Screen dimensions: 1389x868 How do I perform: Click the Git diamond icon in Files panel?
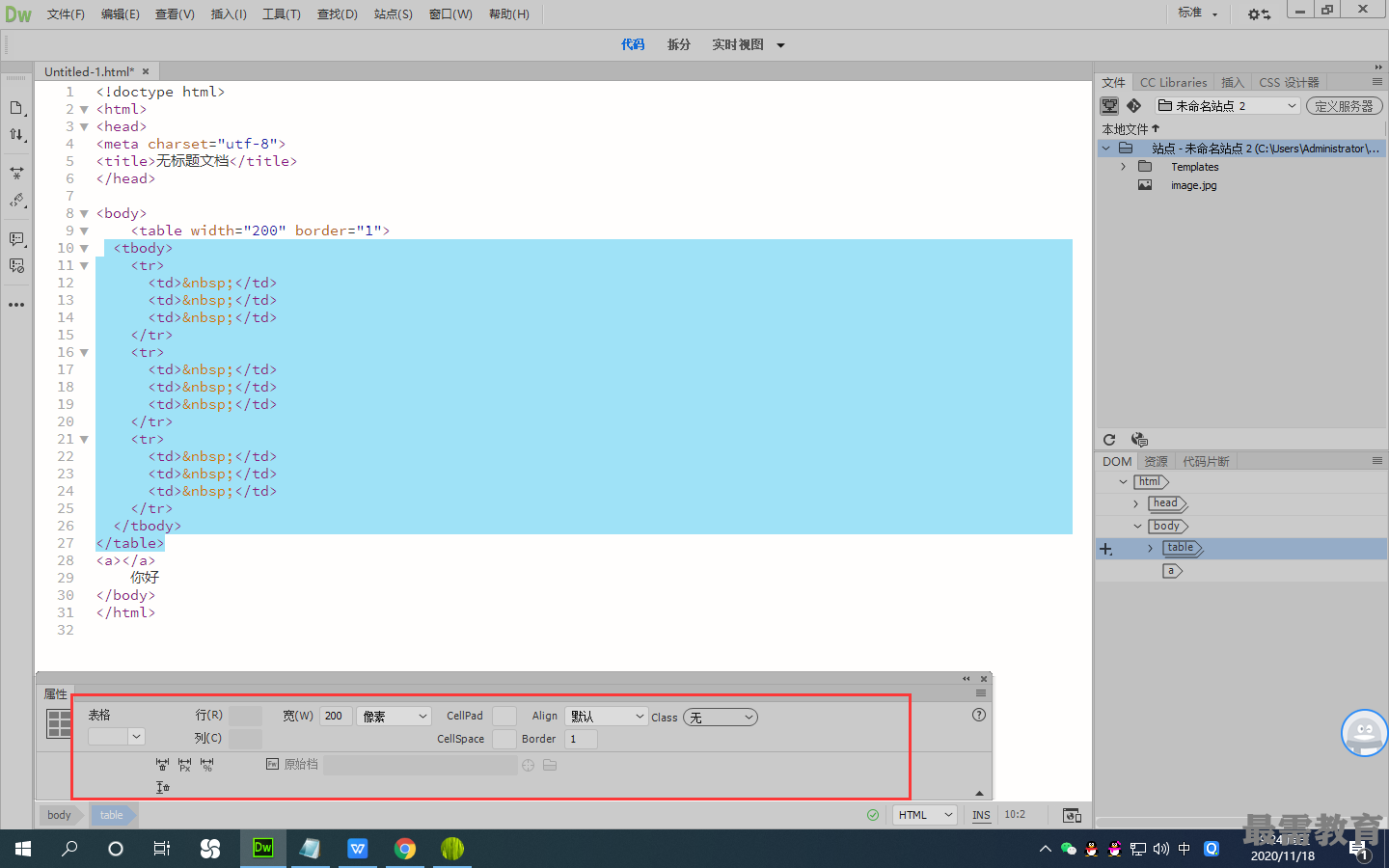[1134, 106]
